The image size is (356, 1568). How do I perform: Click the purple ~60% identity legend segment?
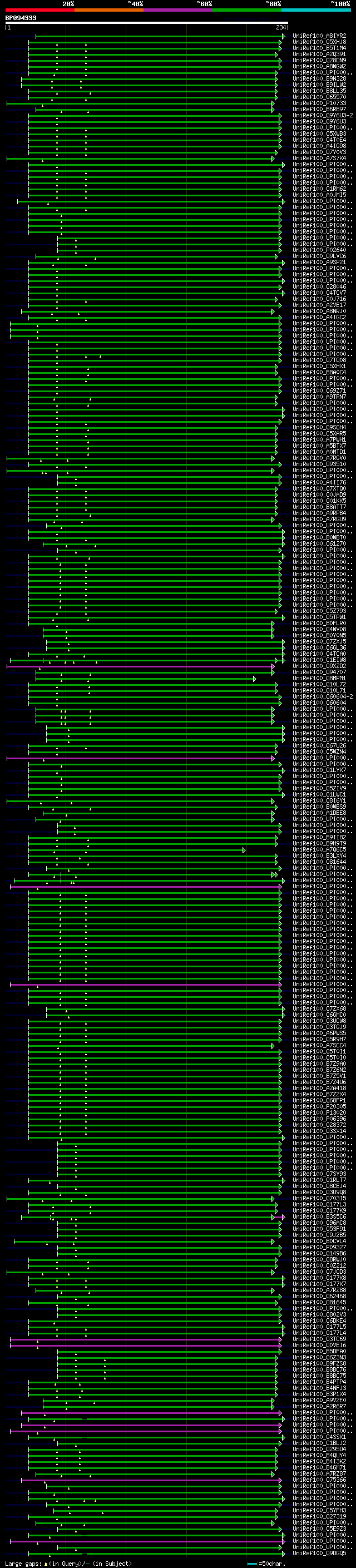[179, 10]
